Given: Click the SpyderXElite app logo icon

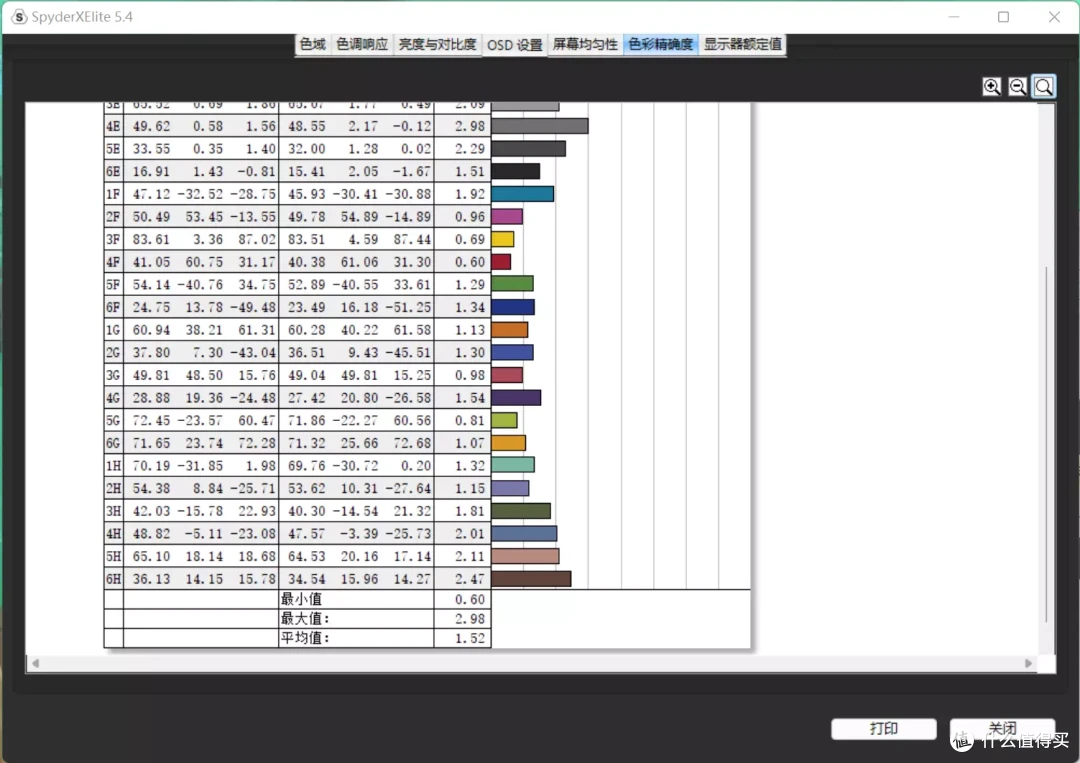Looking at the screenshot, I should pyautogui.click(x=19, y=17).
